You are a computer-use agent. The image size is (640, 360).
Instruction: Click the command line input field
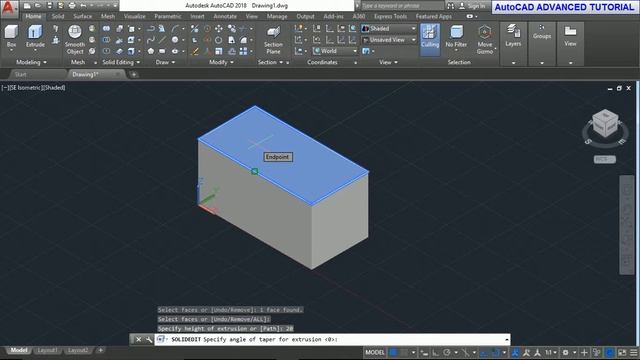point(333,339)
